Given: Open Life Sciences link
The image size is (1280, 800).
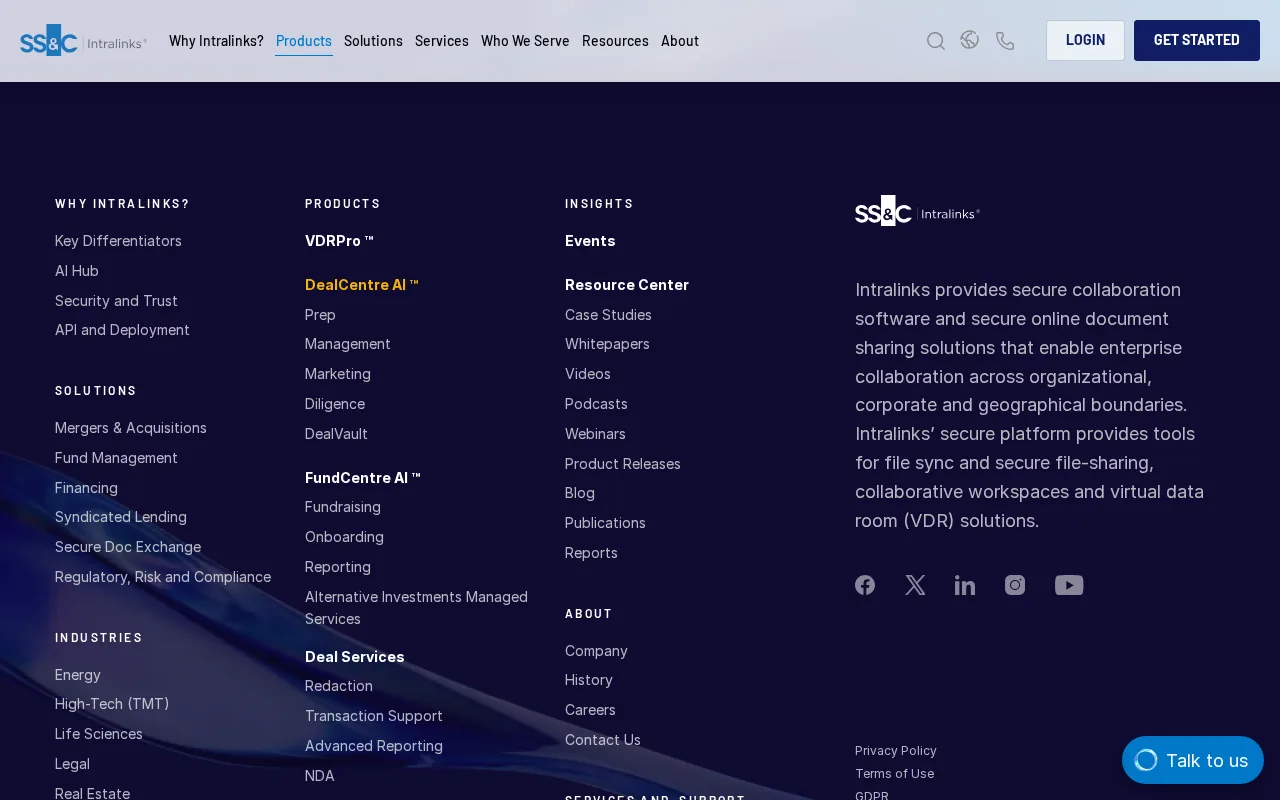Looking at the screenshot, I should pyautogui.click(x=99, y=734).
